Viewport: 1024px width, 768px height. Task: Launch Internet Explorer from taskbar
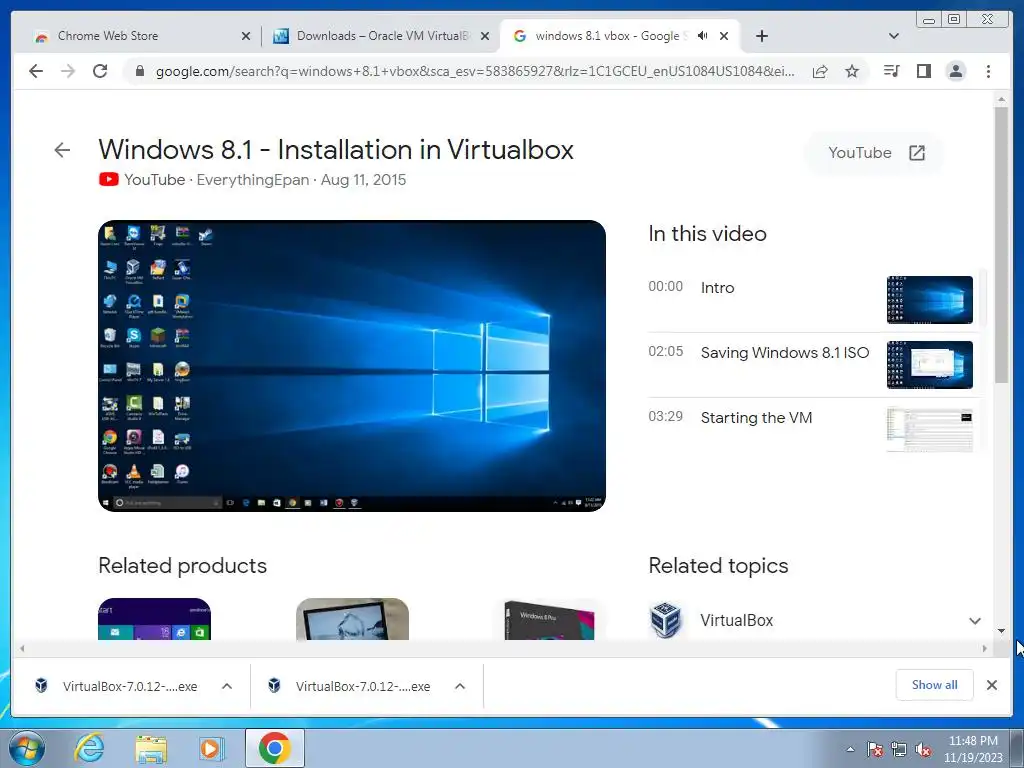pyautogui.click(x=89, y=748)
